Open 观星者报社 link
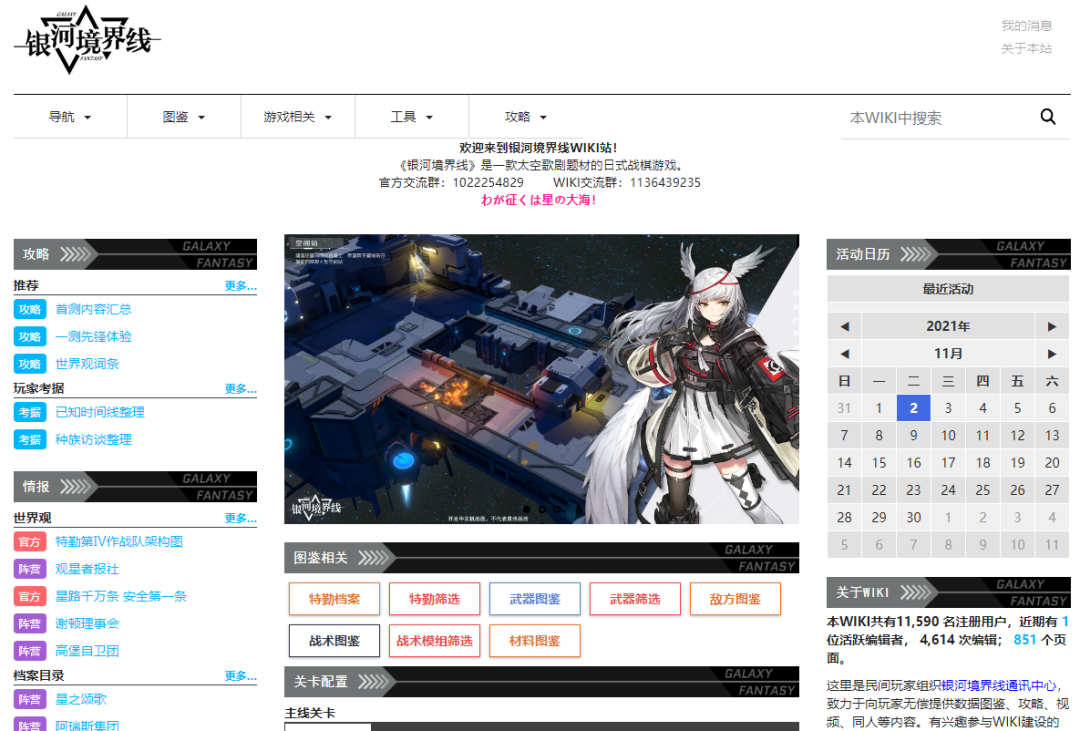This screenshot has width=1080, height=731. click(x=87, y=569)
